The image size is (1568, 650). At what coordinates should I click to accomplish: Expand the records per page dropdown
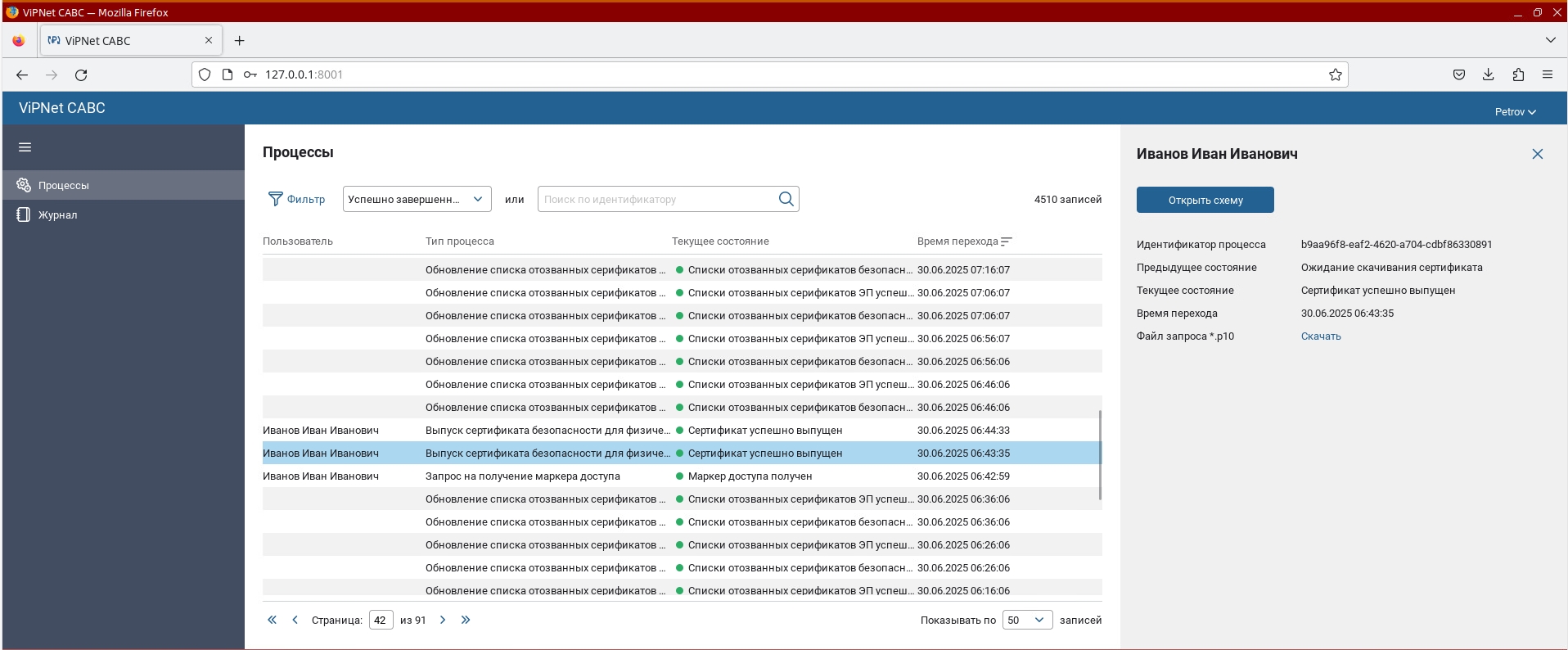[1026, 620]
